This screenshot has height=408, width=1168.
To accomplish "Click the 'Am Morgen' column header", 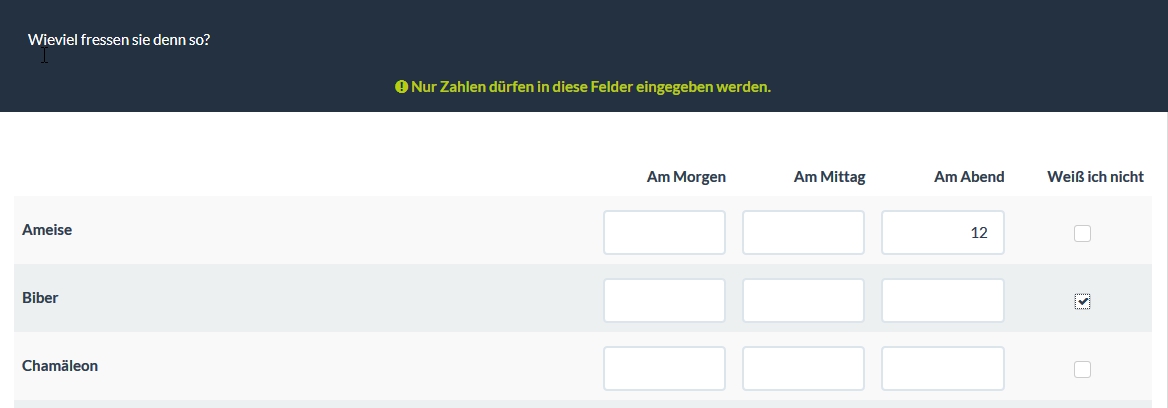I will coord(686,177).
